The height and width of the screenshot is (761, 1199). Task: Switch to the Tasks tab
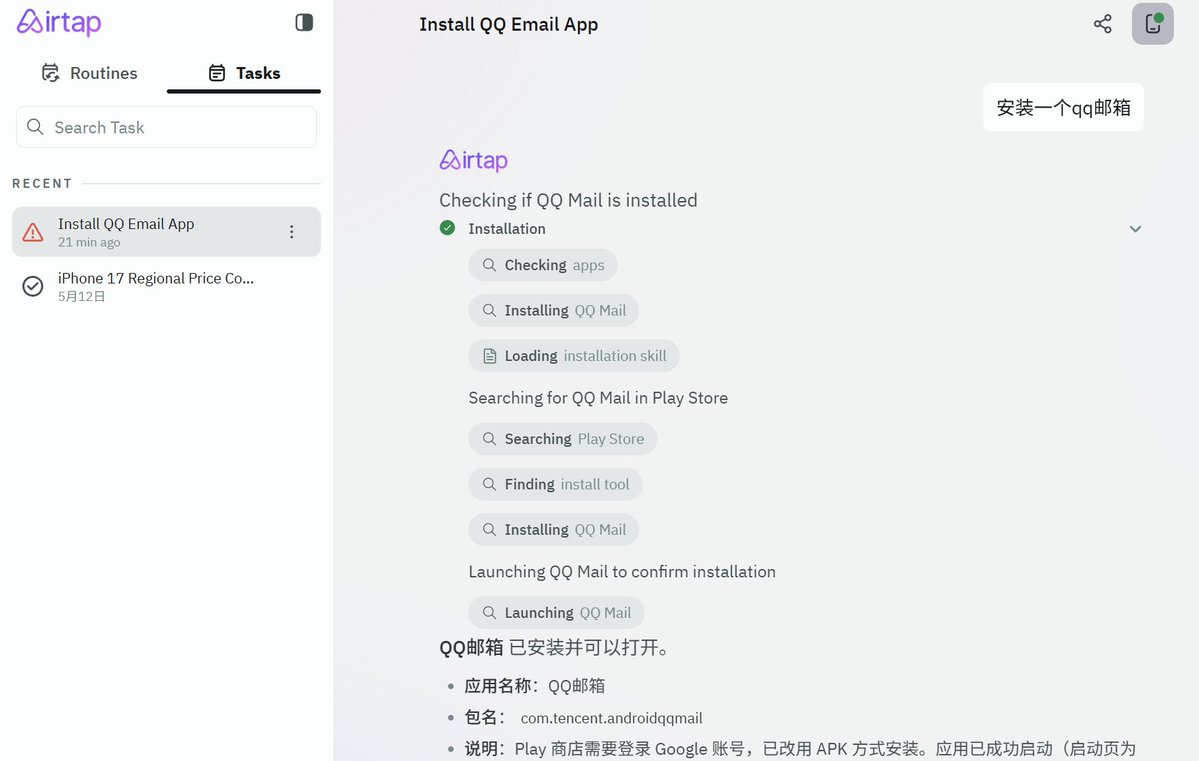(x=244, y=73)
